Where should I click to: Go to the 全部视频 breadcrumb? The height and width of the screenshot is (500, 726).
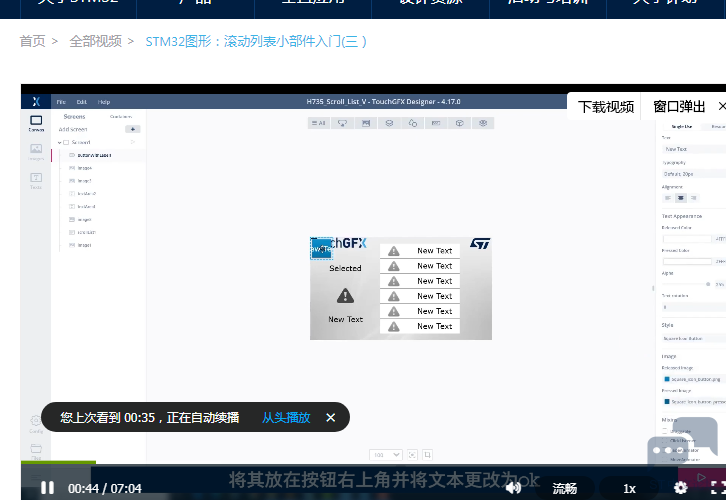pyautogui.click(x=95, y=41)
